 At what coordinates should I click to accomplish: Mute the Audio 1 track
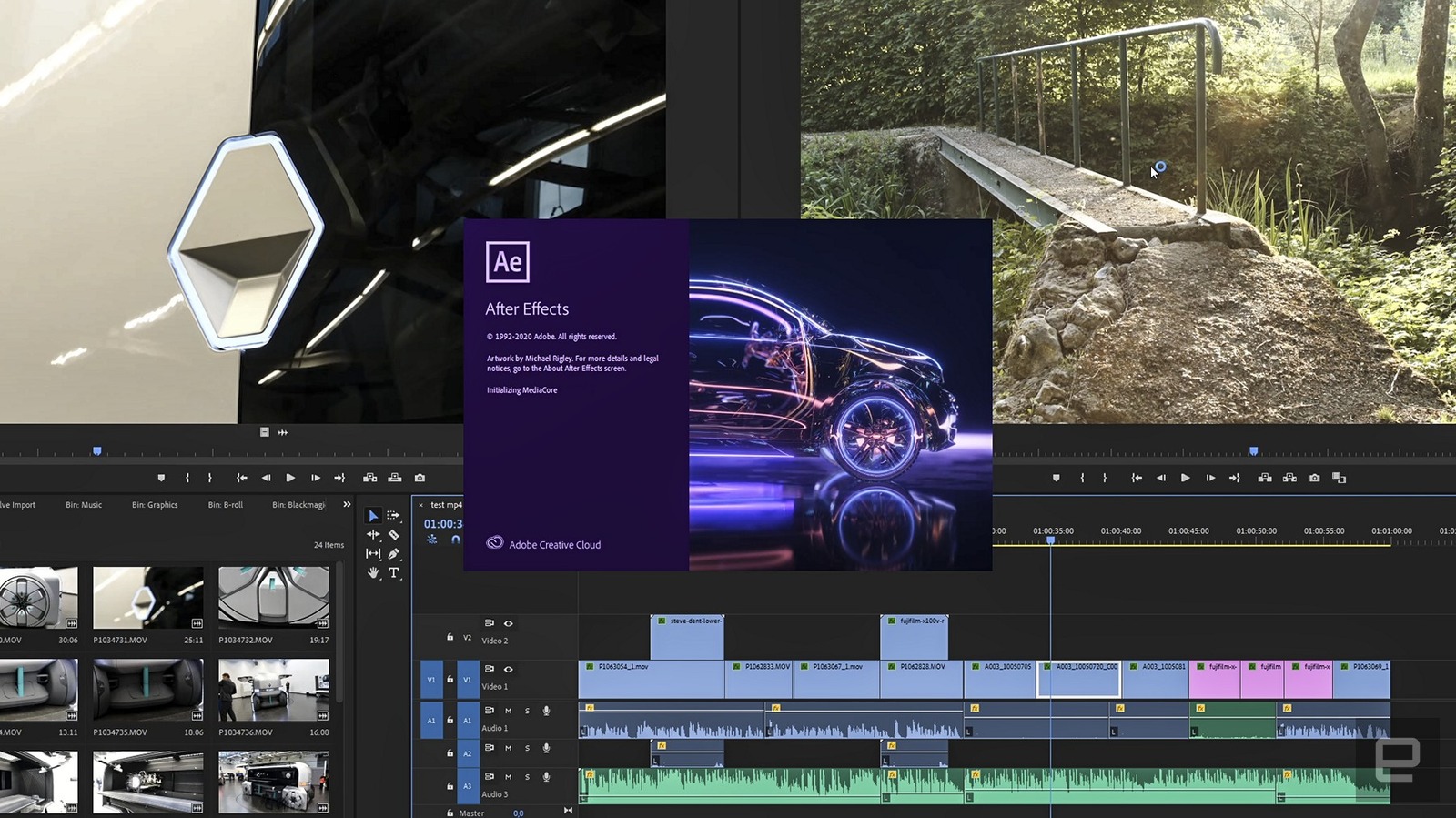pyautogui.click(x=508, y=711)
